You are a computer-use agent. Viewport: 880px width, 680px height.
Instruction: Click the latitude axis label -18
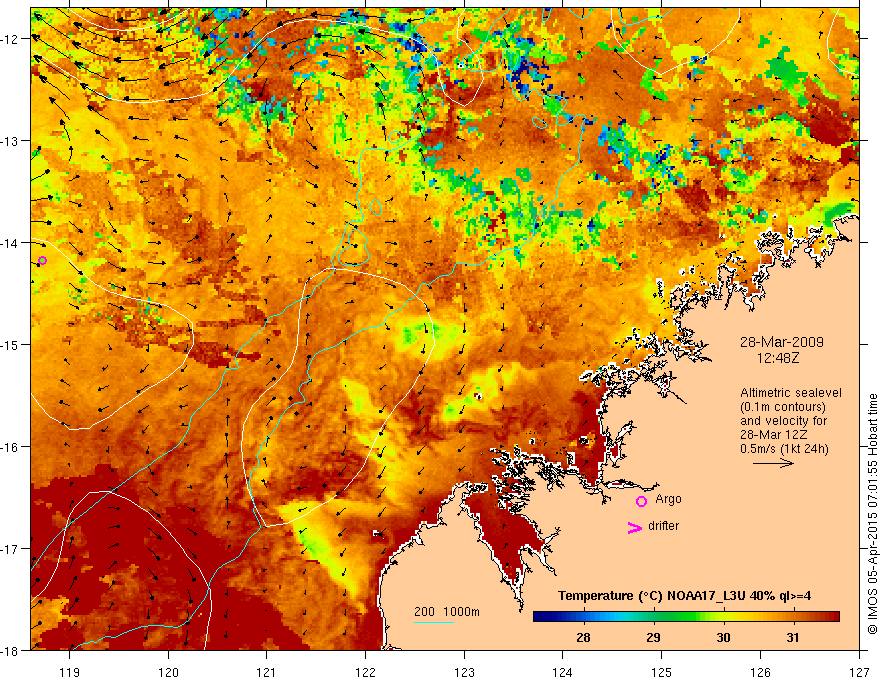(x=11, y=650)
